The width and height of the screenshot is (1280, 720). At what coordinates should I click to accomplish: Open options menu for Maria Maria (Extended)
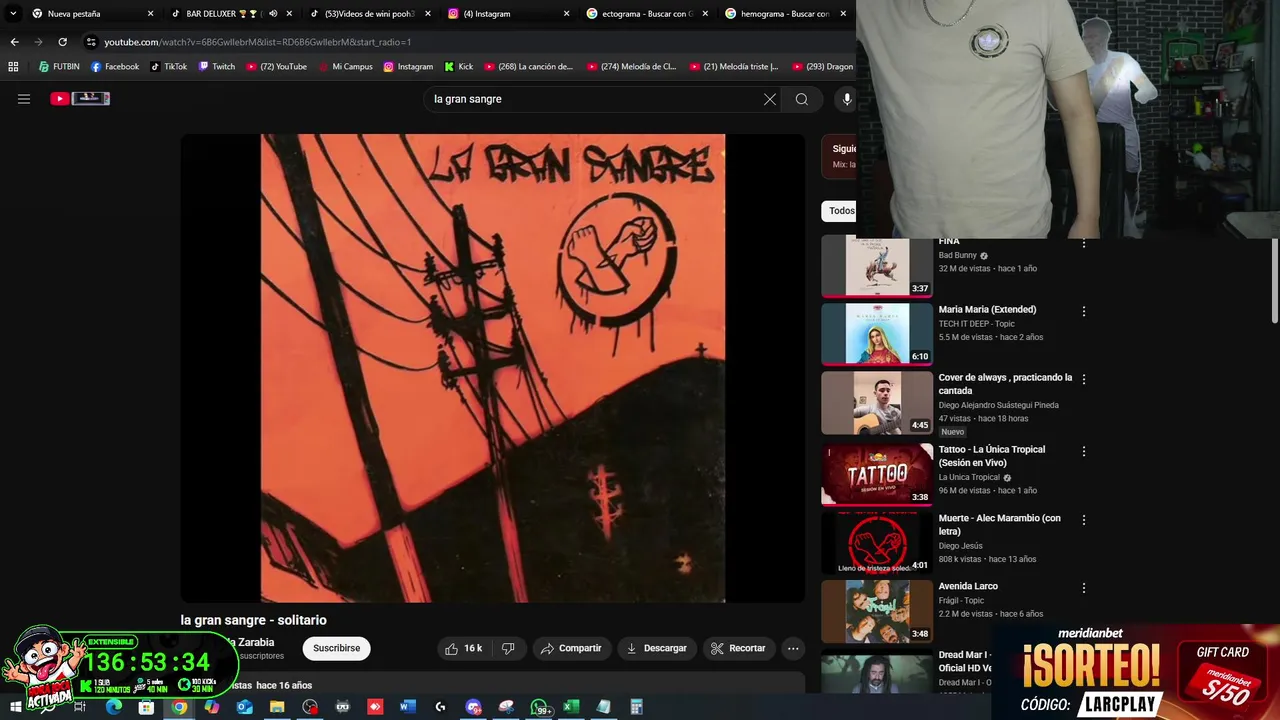[x=1083, y=311]
